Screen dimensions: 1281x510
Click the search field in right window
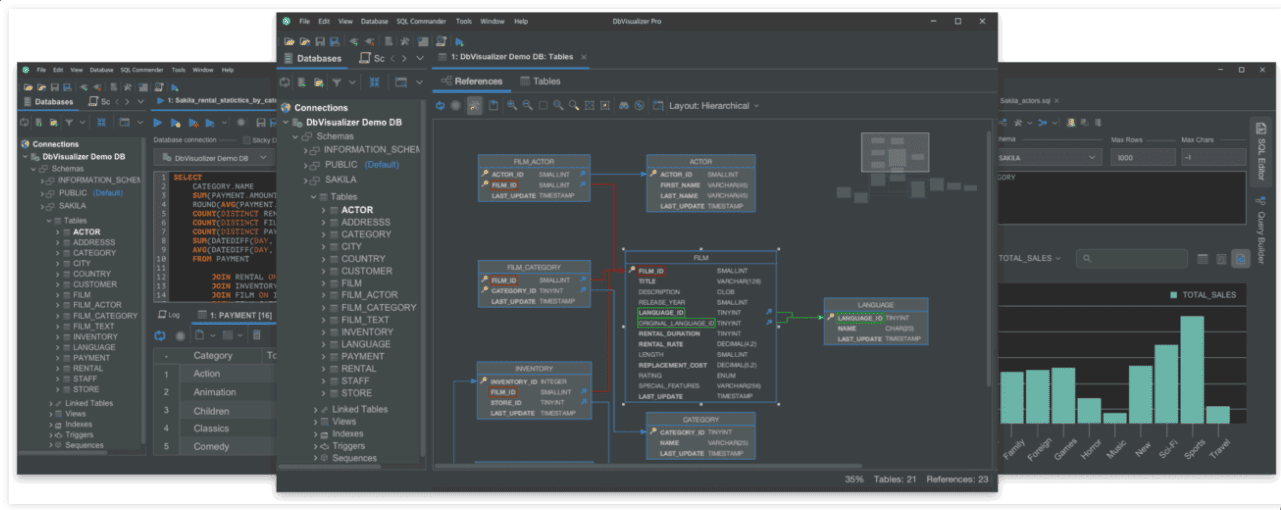pyautogui.click(x=1132, y=258)
